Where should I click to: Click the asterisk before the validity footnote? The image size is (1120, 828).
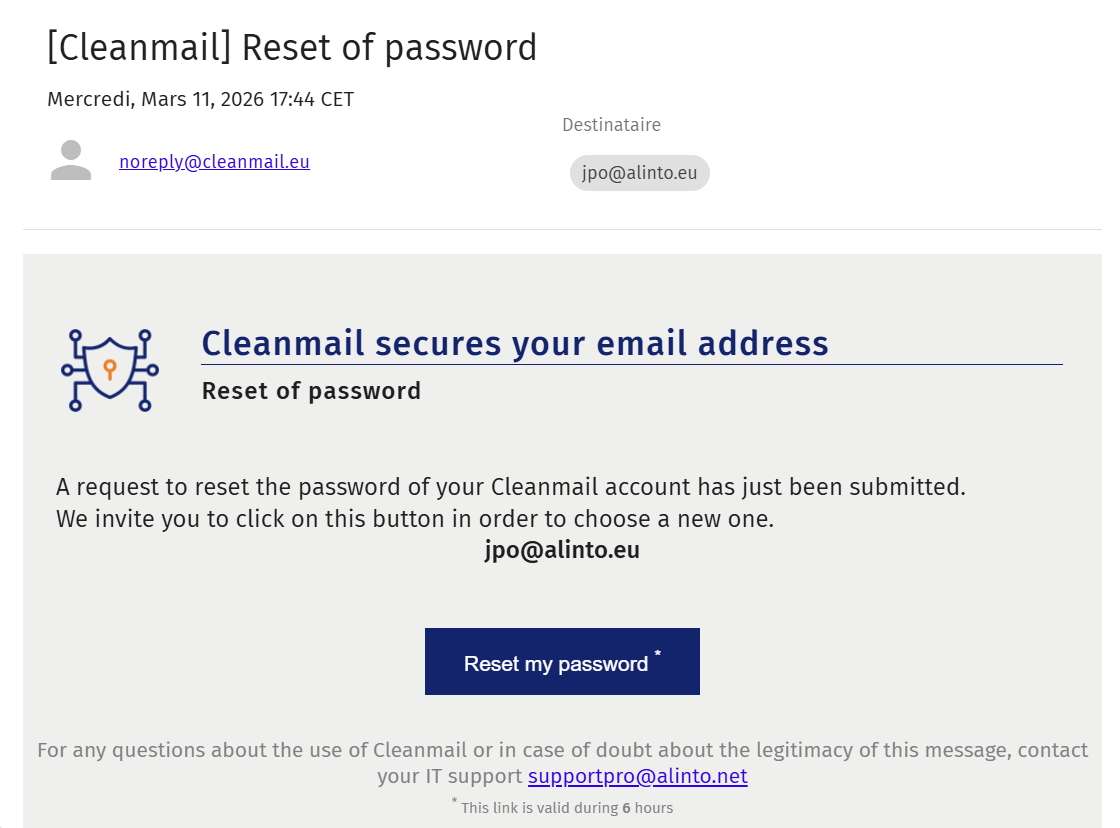click(454, 801)
